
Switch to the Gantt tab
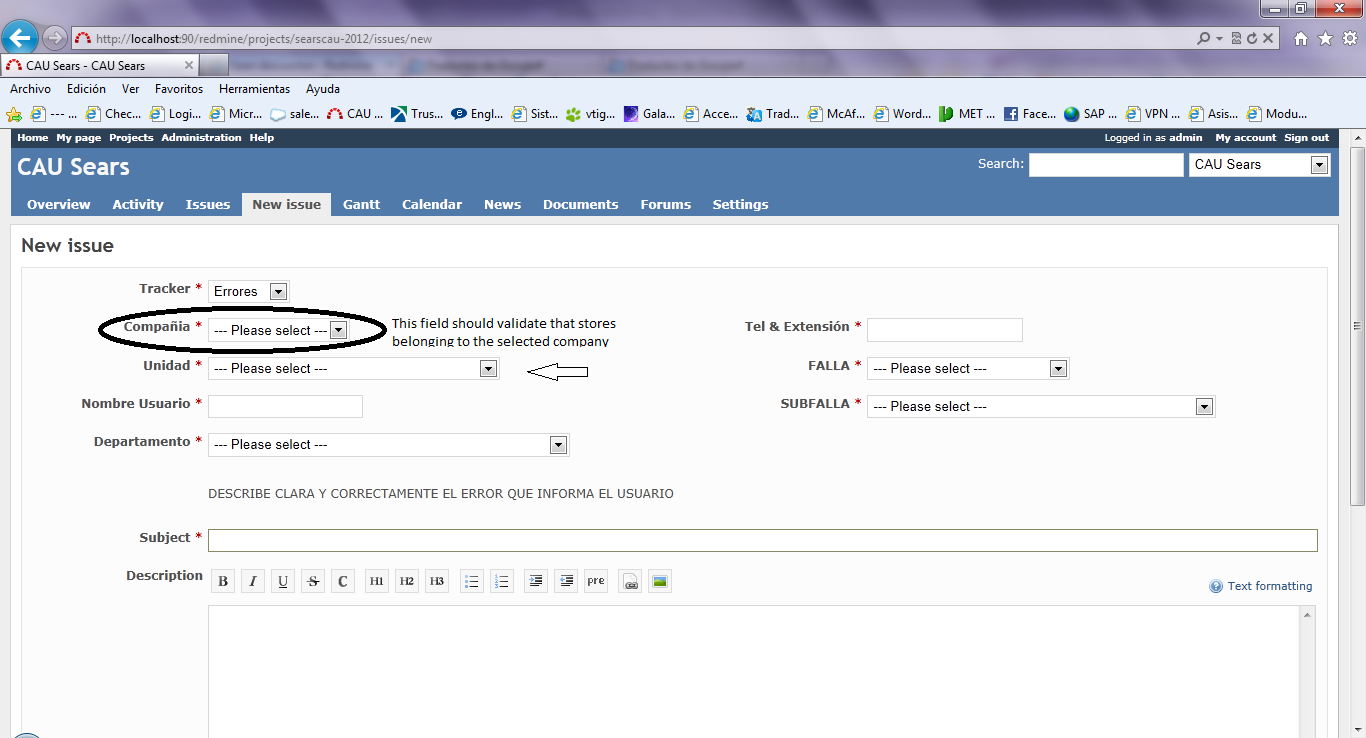[362, 204]
